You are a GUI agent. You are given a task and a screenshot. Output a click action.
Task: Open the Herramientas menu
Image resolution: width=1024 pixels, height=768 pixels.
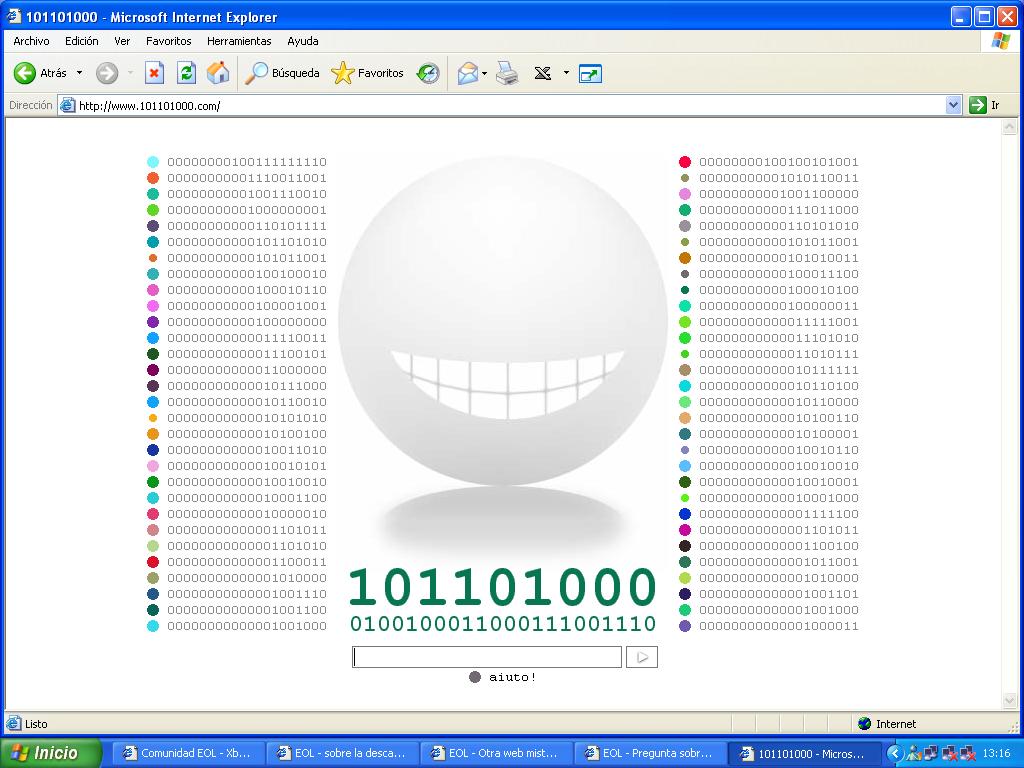(x=239, y=41)
